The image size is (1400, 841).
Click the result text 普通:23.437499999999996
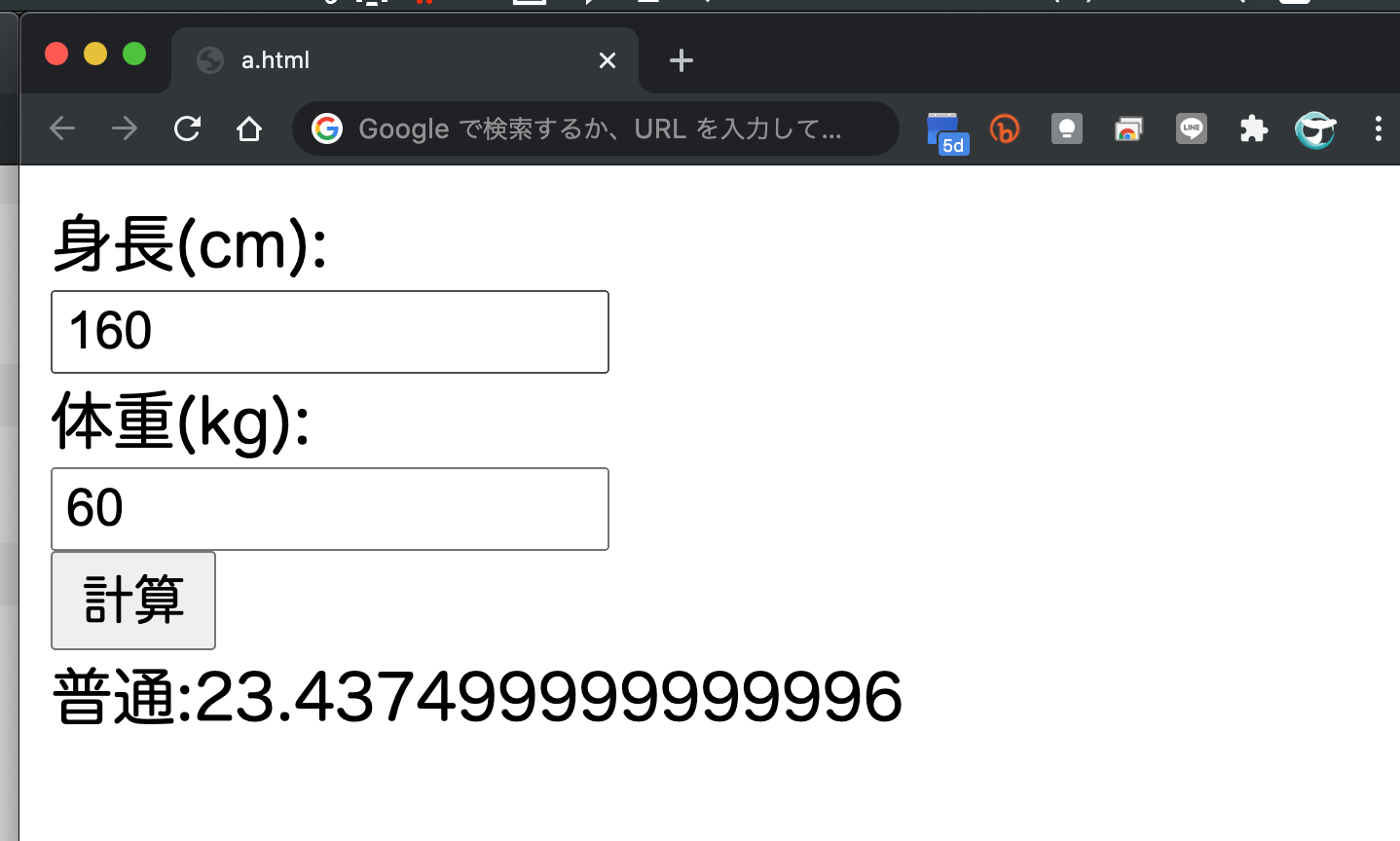coord(477,696)
